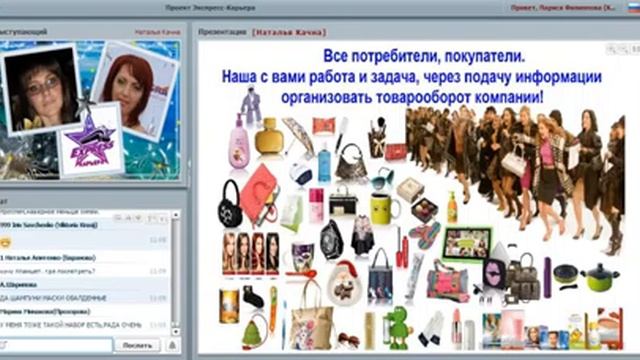Click the small icon left of the chat input
The image size is (640, 360).
(3, 345)
